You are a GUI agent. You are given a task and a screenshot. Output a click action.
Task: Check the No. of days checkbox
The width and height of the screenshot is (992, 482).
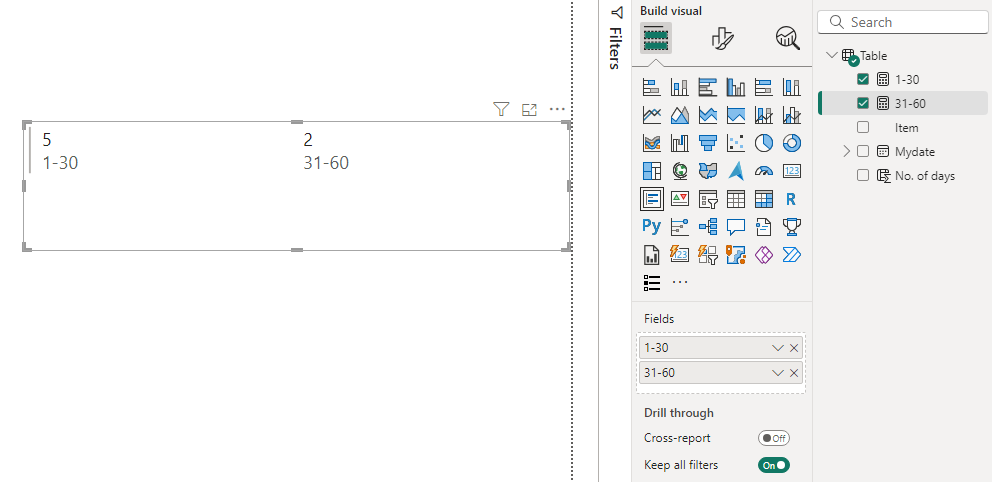[x=863, y=175]
